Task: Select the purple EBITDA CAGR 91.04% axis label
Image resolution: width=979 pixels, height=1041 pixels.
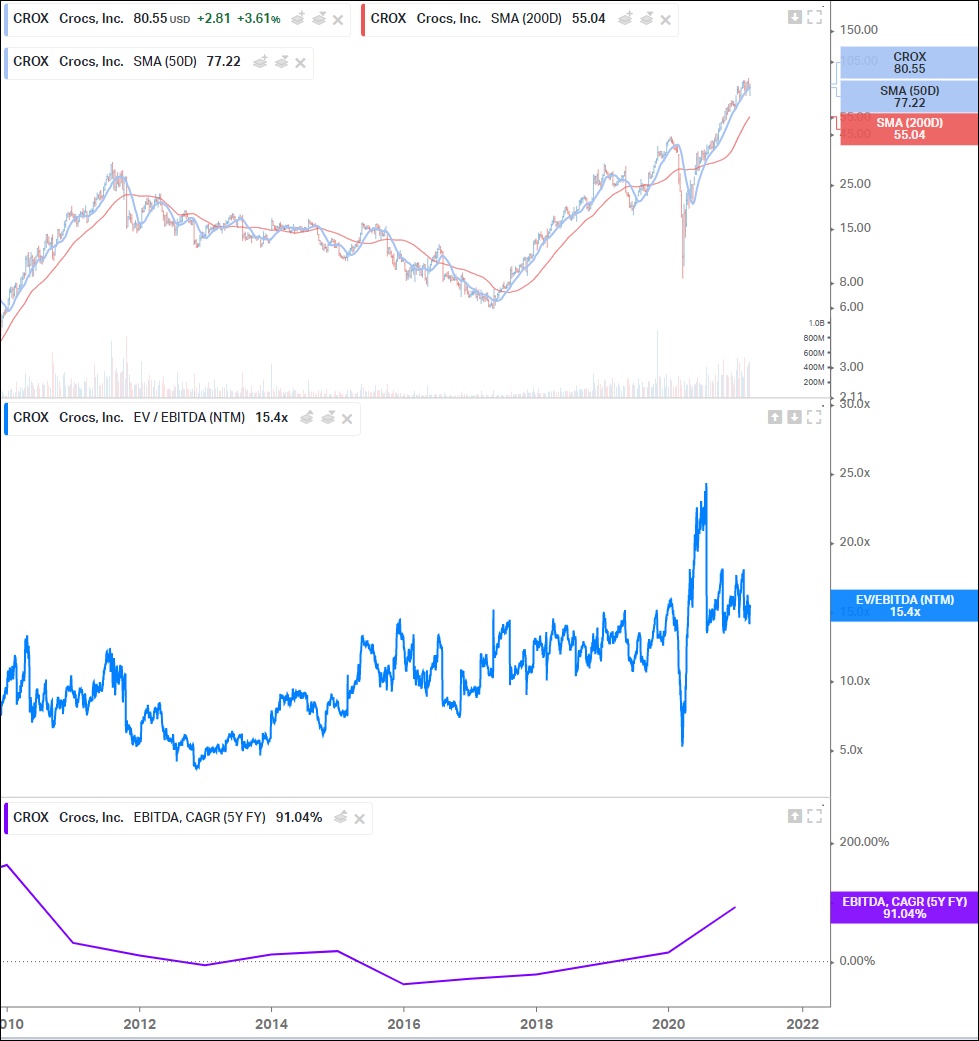Action: [904, 908]
